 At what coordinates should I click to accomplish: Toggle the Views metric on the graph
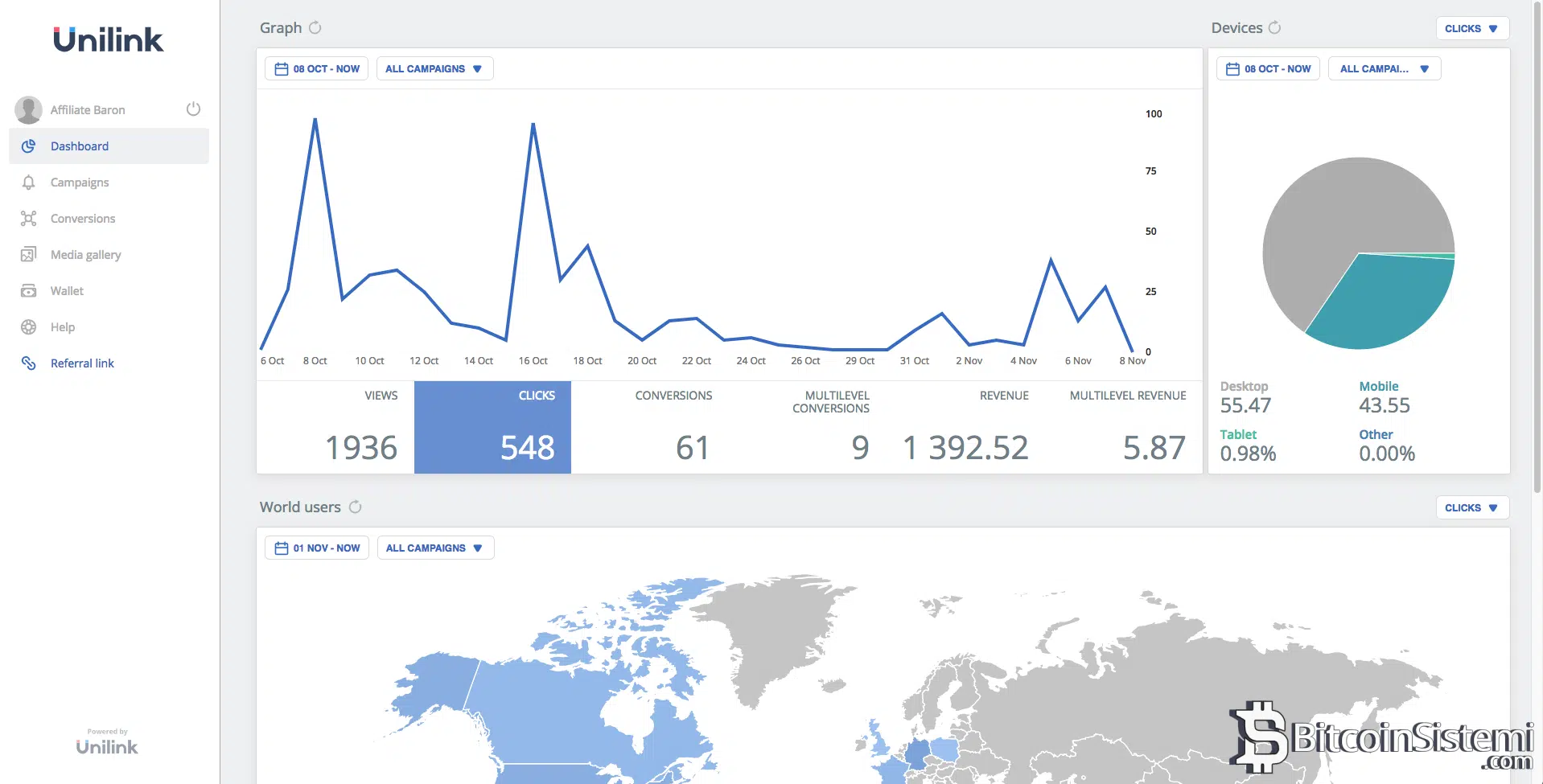[335, 427]
